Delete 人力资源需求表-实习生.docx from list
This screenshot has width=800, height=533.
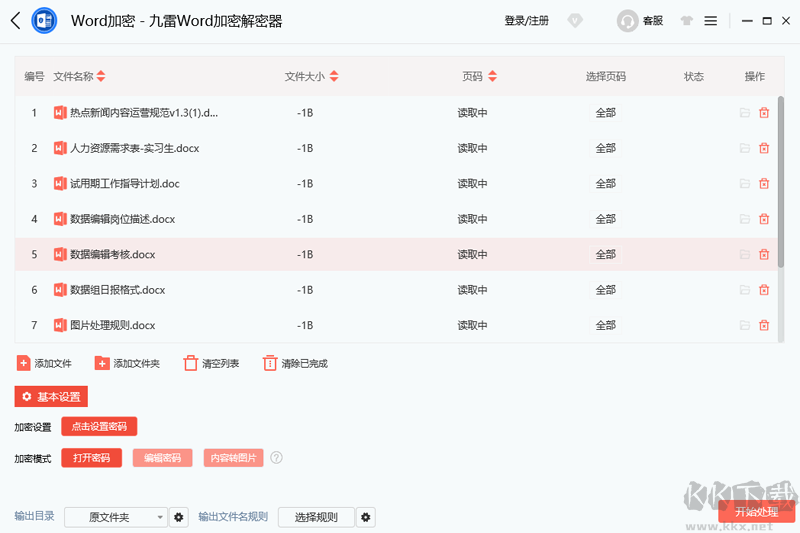click(x=764, y=148)
